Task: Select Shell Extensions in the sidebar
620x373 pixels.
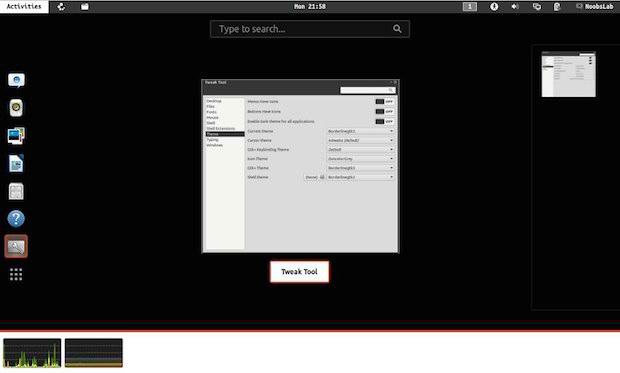Action: pyautogui.click(x=221, y=129)
